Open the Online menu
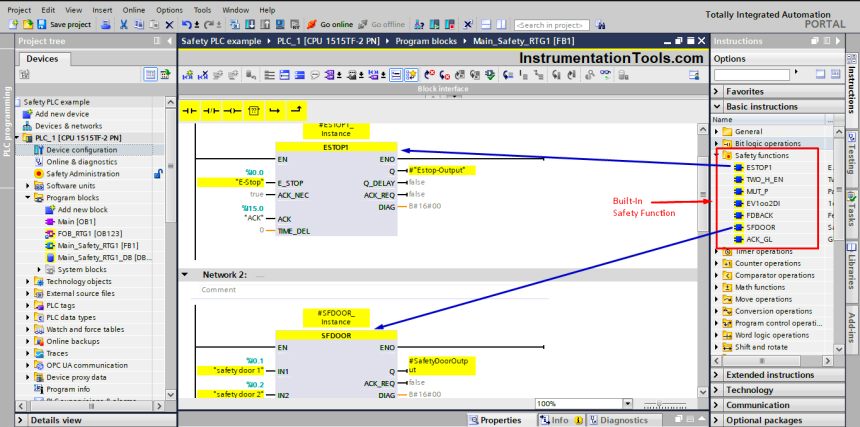The width and height of the screenshot is (860, 427). [x=134, y=10]
